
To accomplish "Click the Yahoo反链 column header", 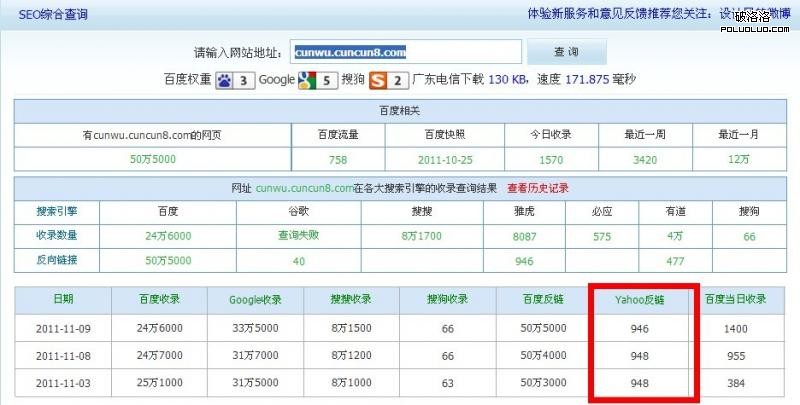I will [640, 299].
